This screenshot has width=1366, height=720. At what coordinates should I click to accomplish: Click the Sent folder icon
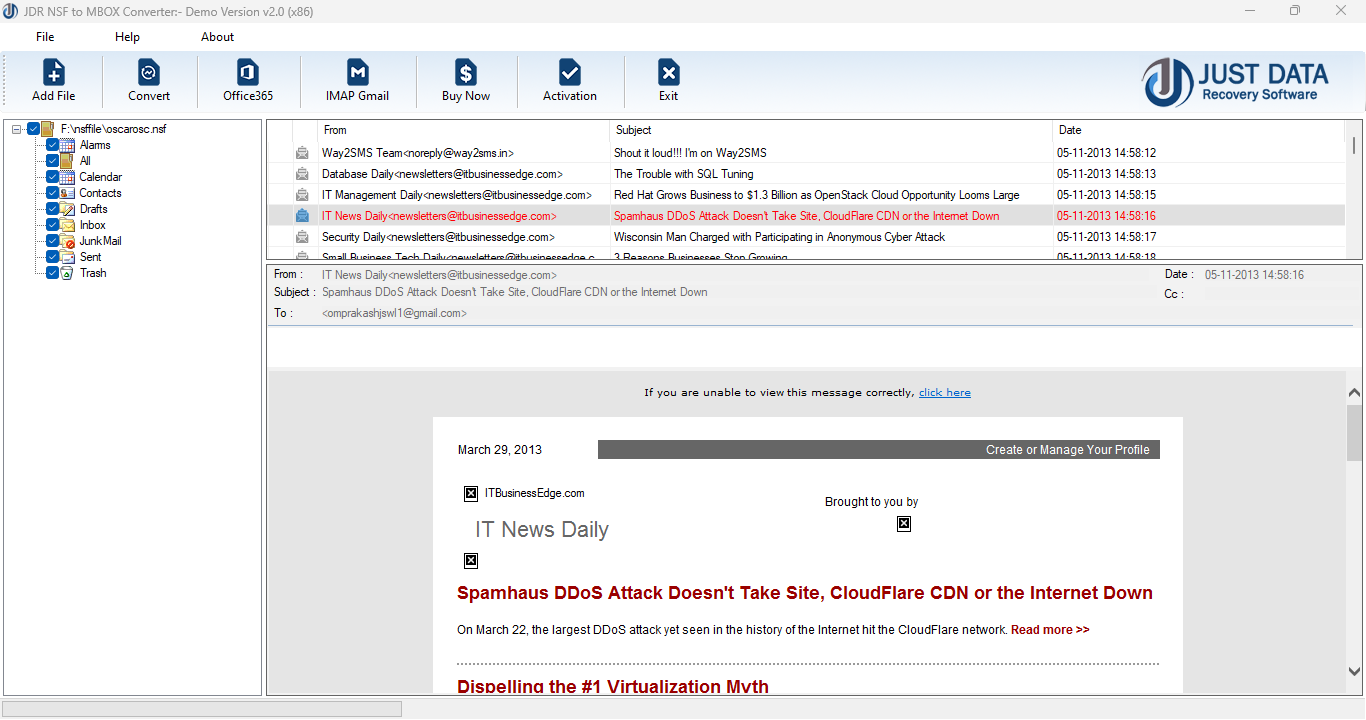(x=68, y=257)
